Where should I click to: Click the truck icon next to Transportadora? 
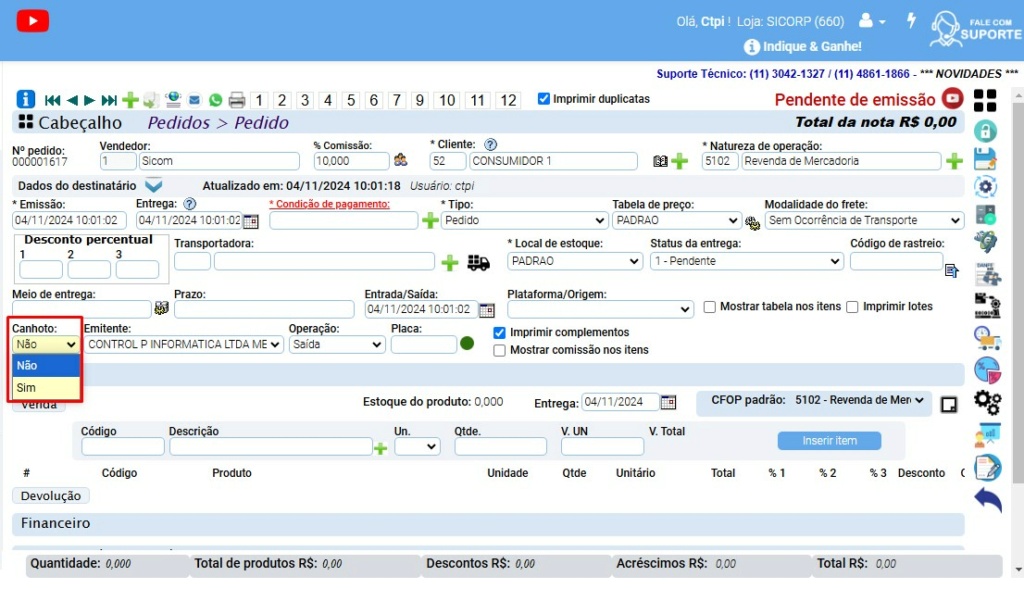(x=479, y=263)
